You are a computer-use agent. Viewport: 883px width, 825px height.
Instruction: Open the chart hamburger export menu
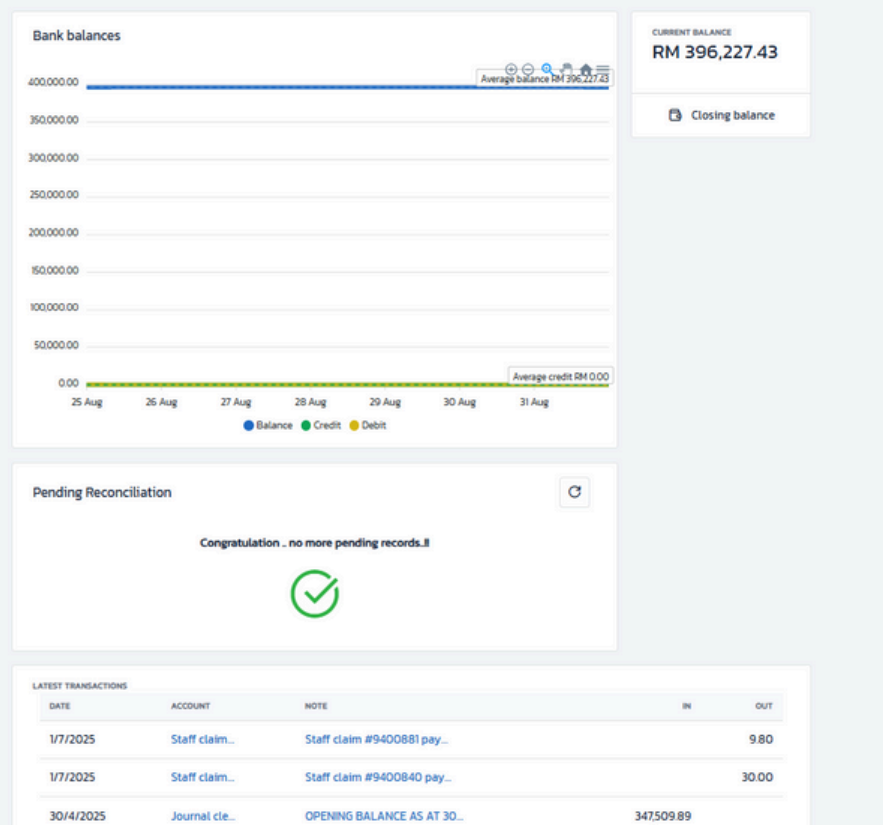[602, 69]
